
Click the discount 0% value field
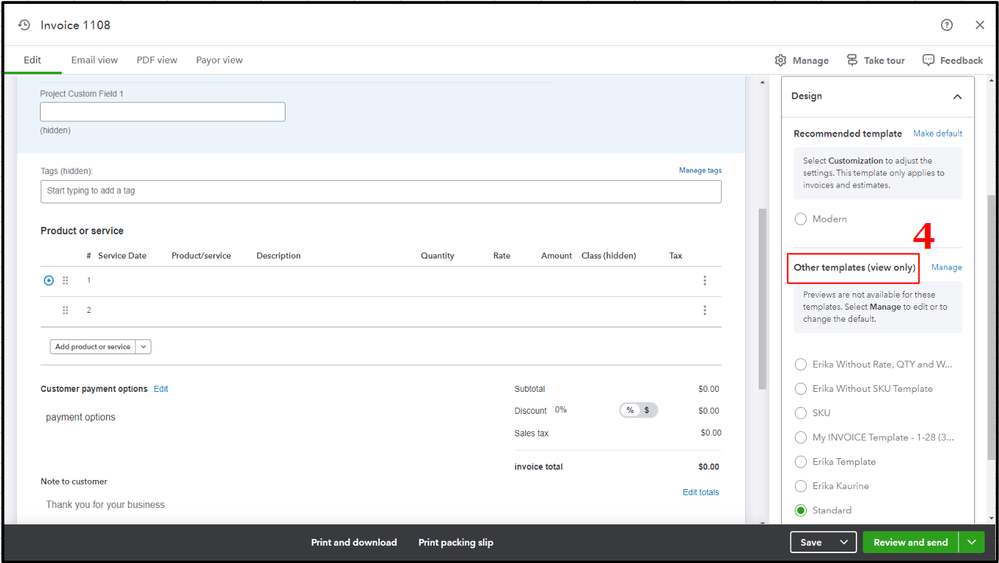click(561, 410)
